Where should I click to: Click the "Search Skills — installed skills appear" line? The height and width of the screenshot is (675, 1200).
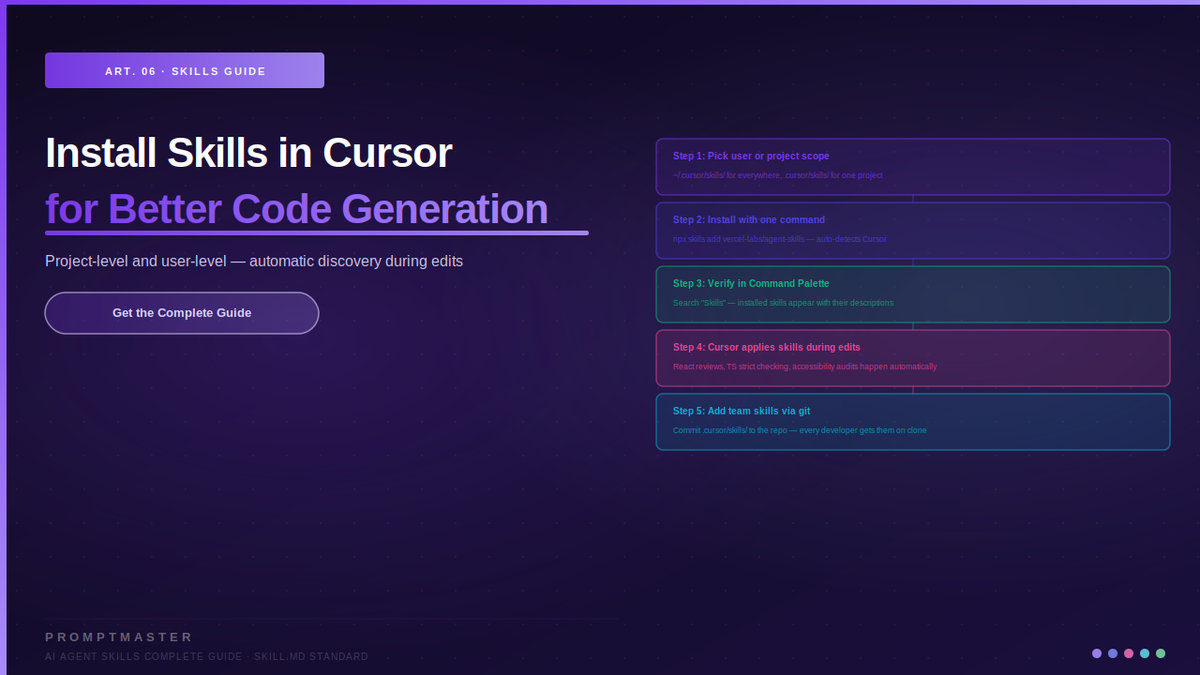[x=783, y=303]
